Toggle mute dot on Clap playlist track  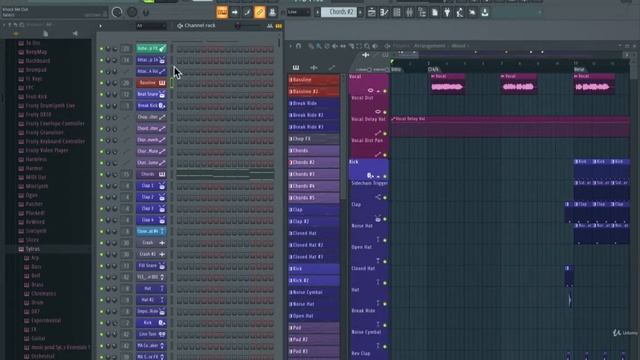tap(384, 219)
